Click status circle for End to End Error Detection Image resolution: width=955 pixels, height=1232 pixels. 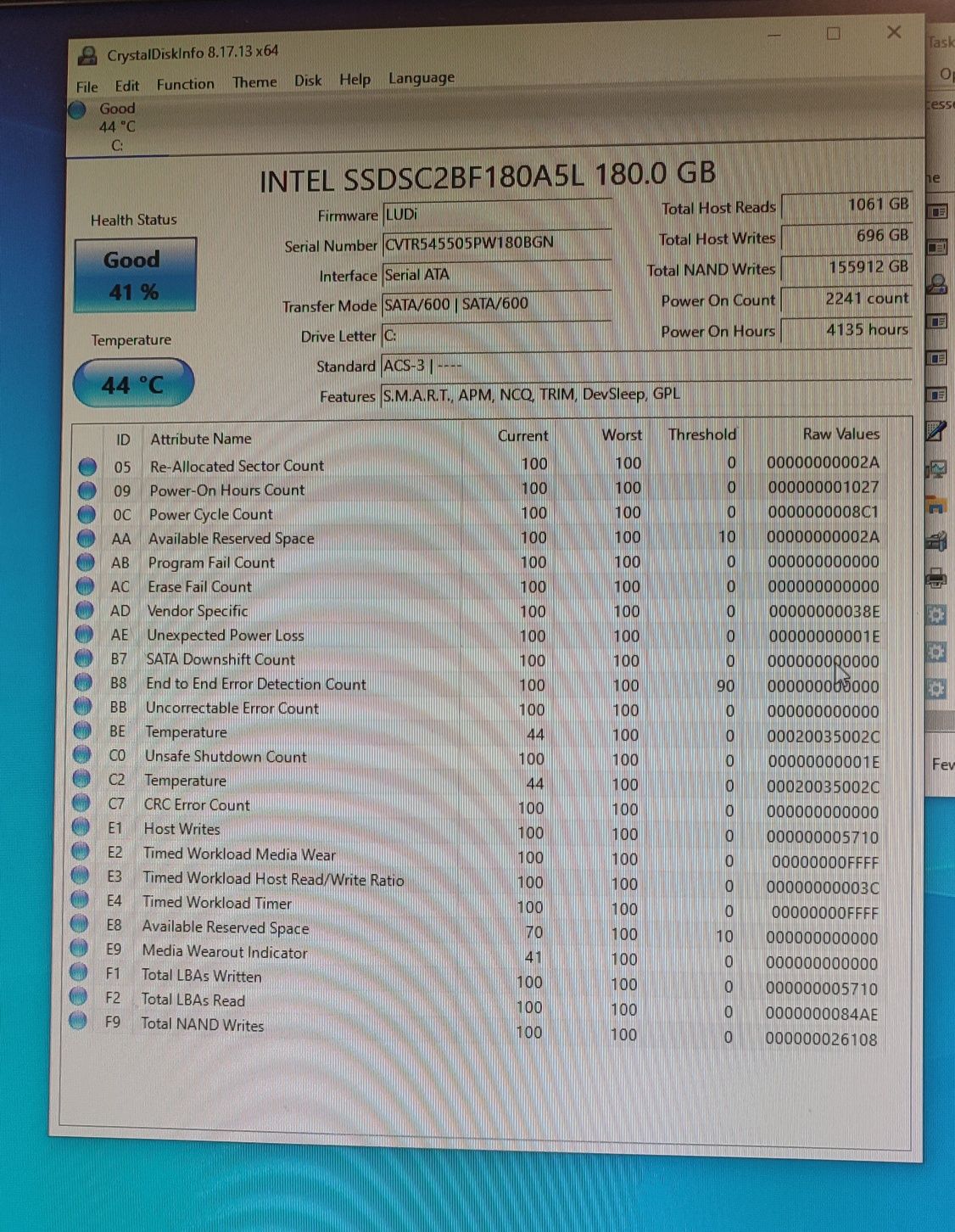click(83, 681)
